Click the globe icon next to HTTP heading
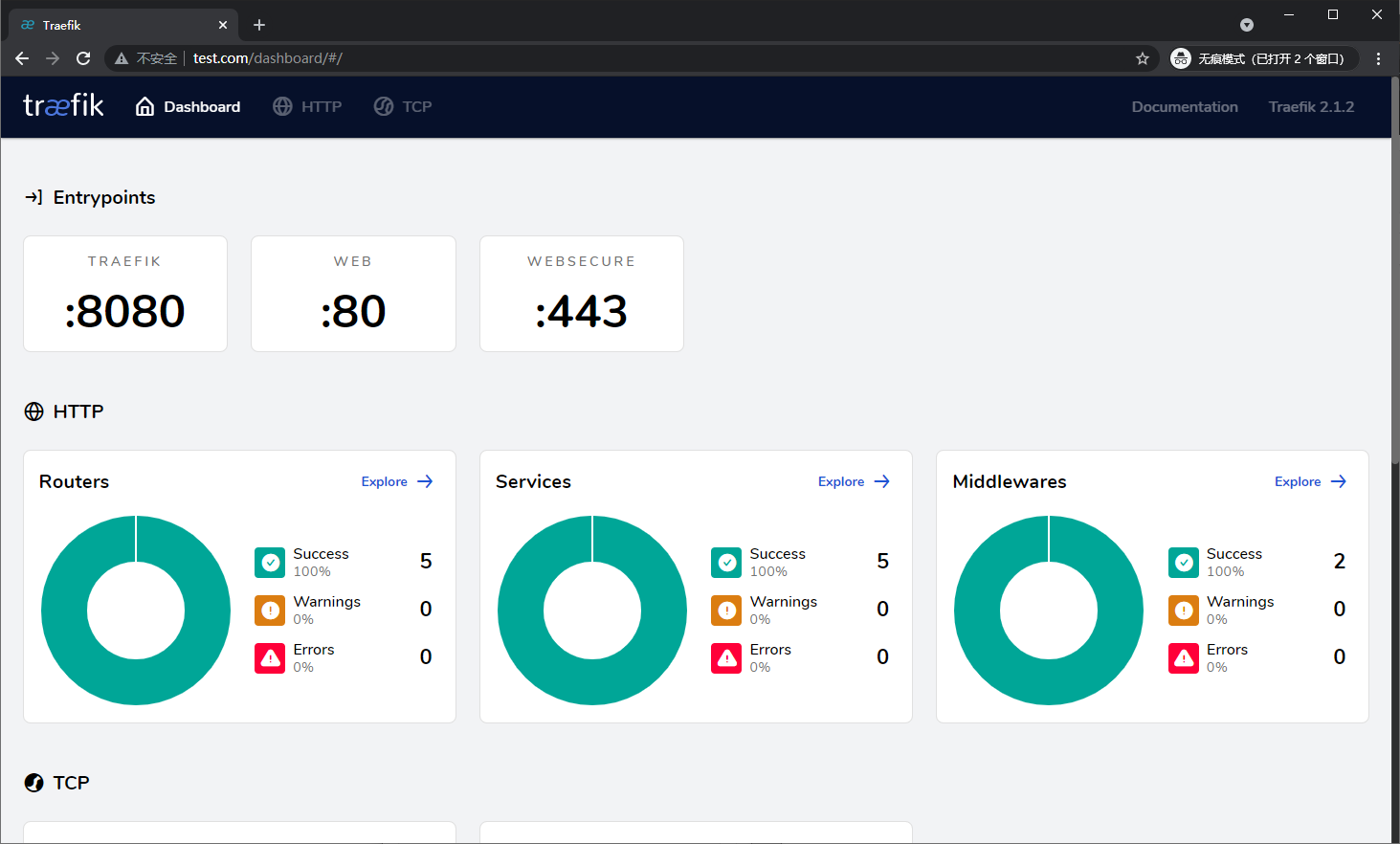 [33, 411]
